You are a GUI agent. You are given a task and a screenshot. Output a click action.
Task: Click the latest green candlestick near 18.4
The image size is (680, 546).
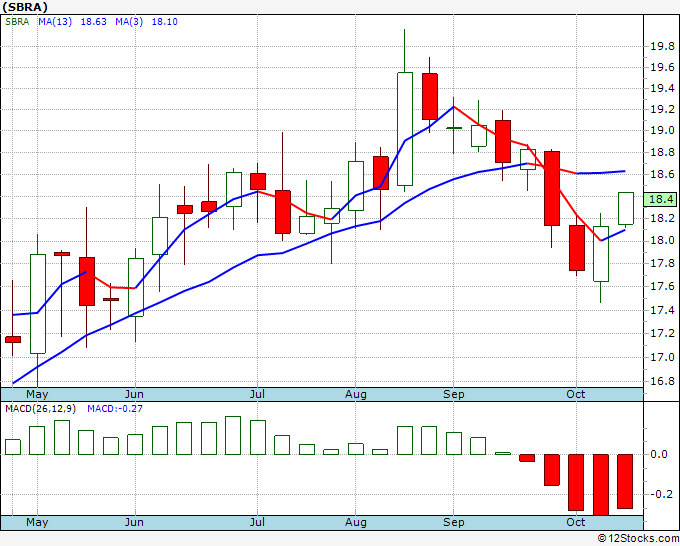point(626,208)
